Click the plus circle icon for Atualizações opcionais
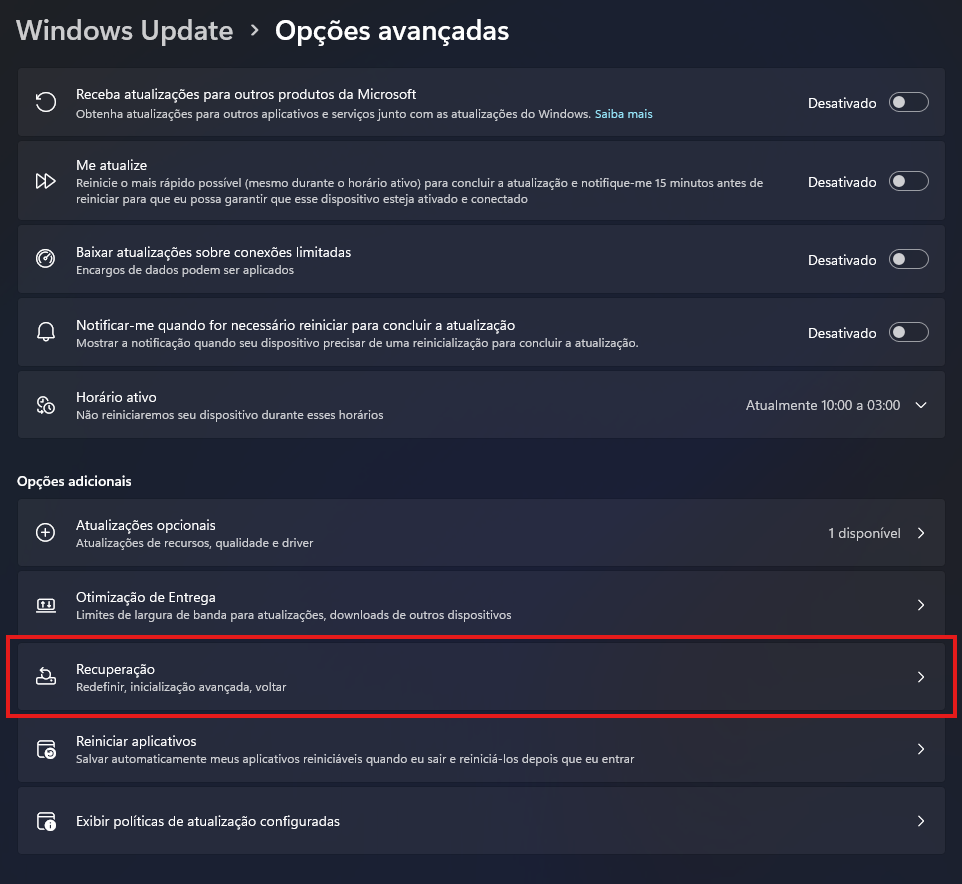 (x=45, y=533)
